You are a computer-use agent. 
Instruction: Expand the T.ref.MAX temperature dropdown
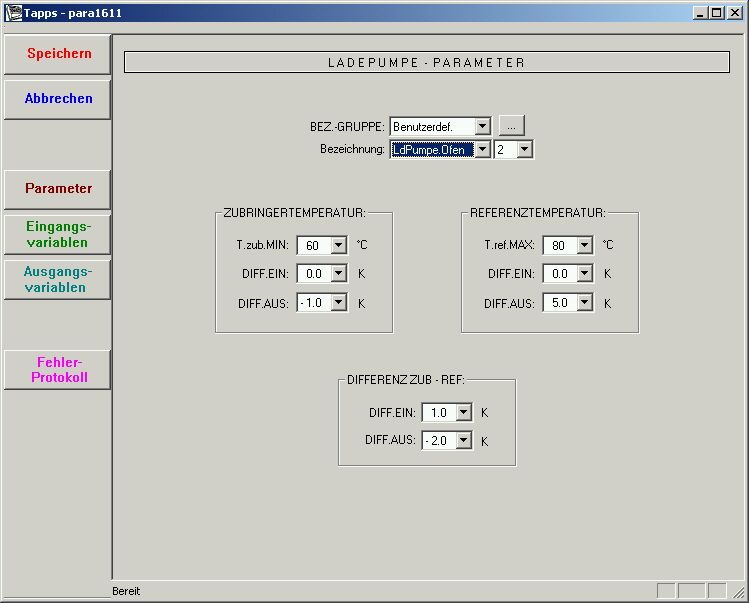tap(584, 245)
